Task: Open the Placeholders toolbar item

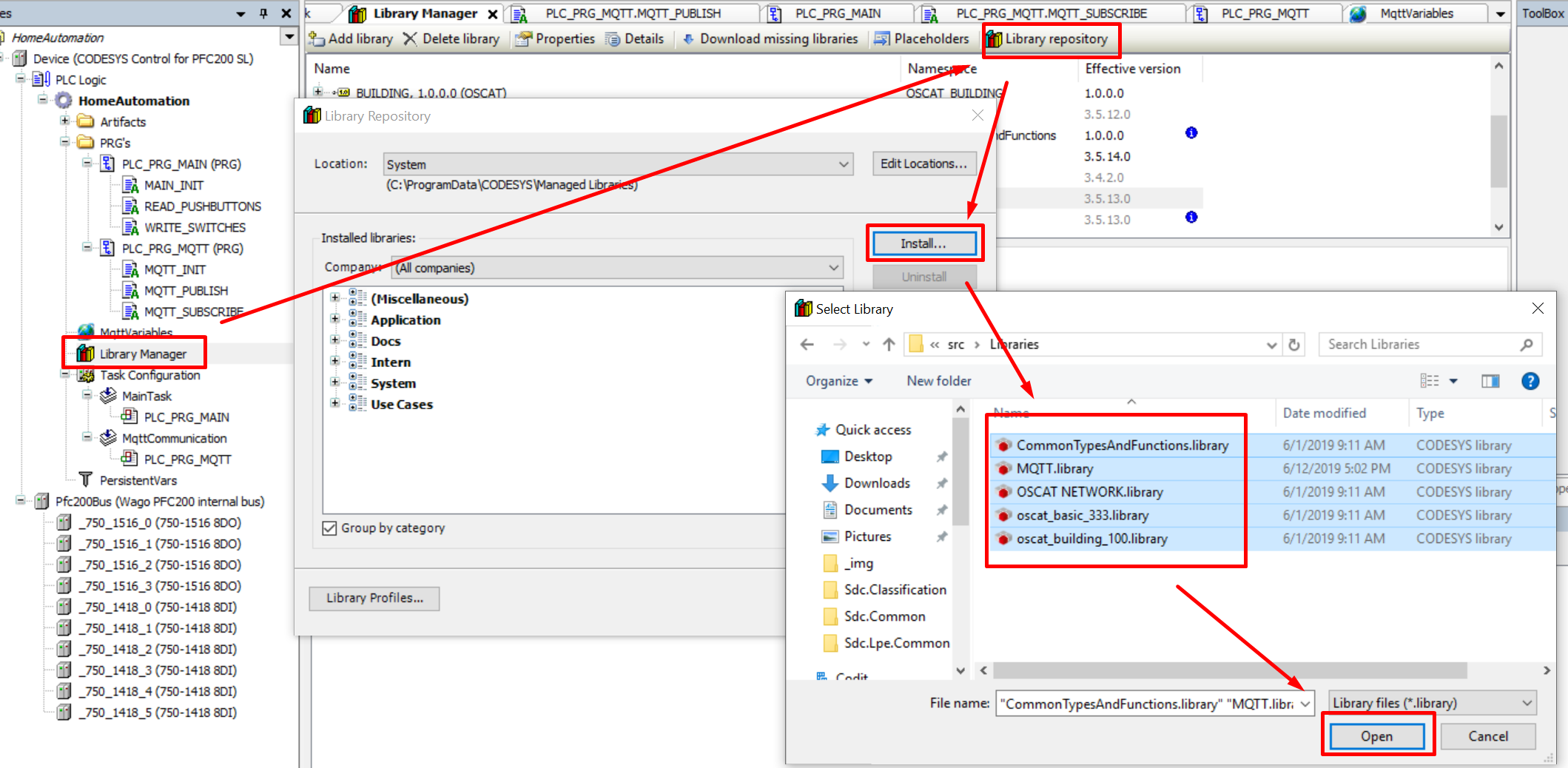Action: pos(921,38)
